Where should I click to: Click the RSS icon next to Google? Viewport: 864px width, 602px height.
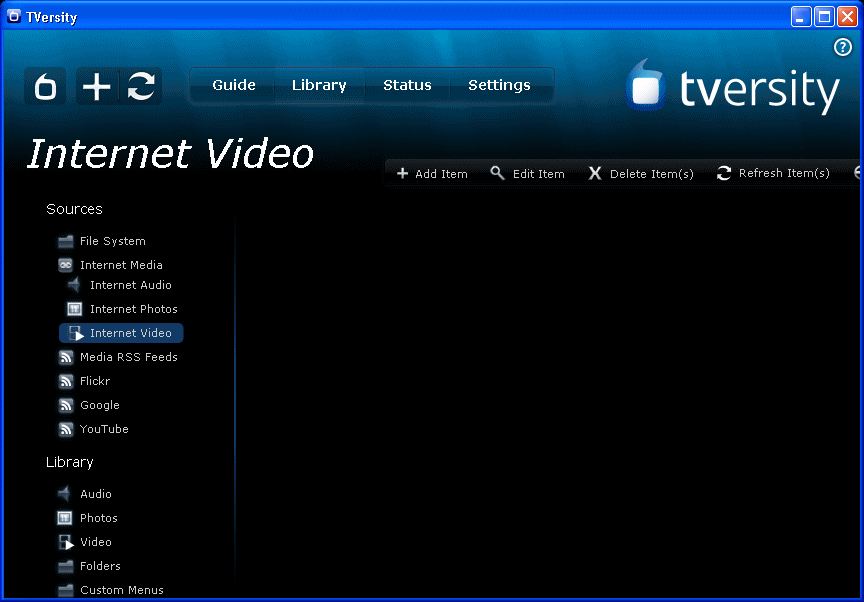(66, 405)
